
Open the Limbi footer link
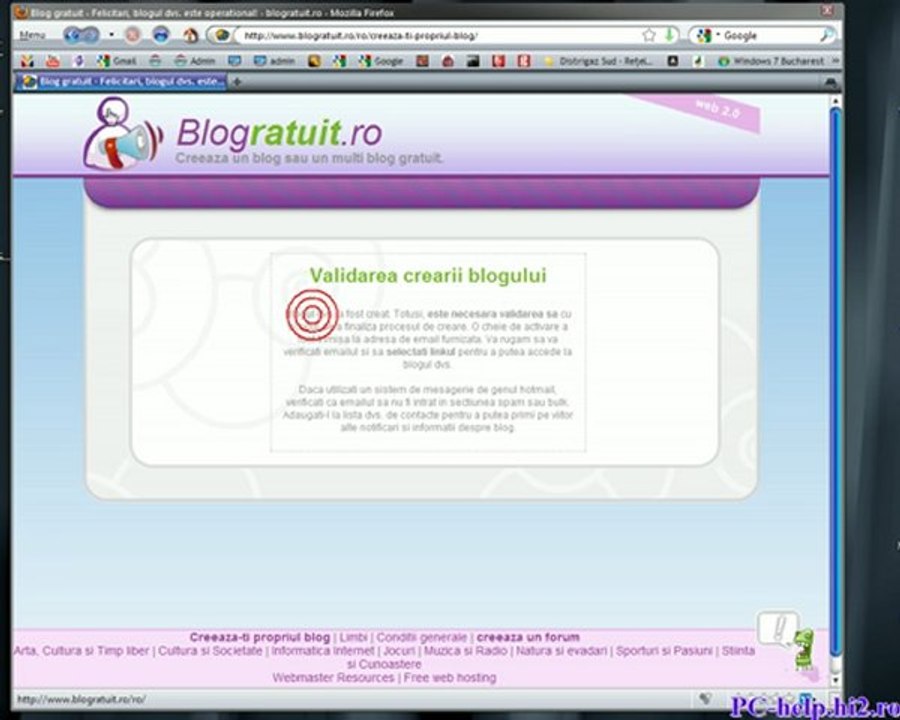pyautogui.click(x=353, y=637)
